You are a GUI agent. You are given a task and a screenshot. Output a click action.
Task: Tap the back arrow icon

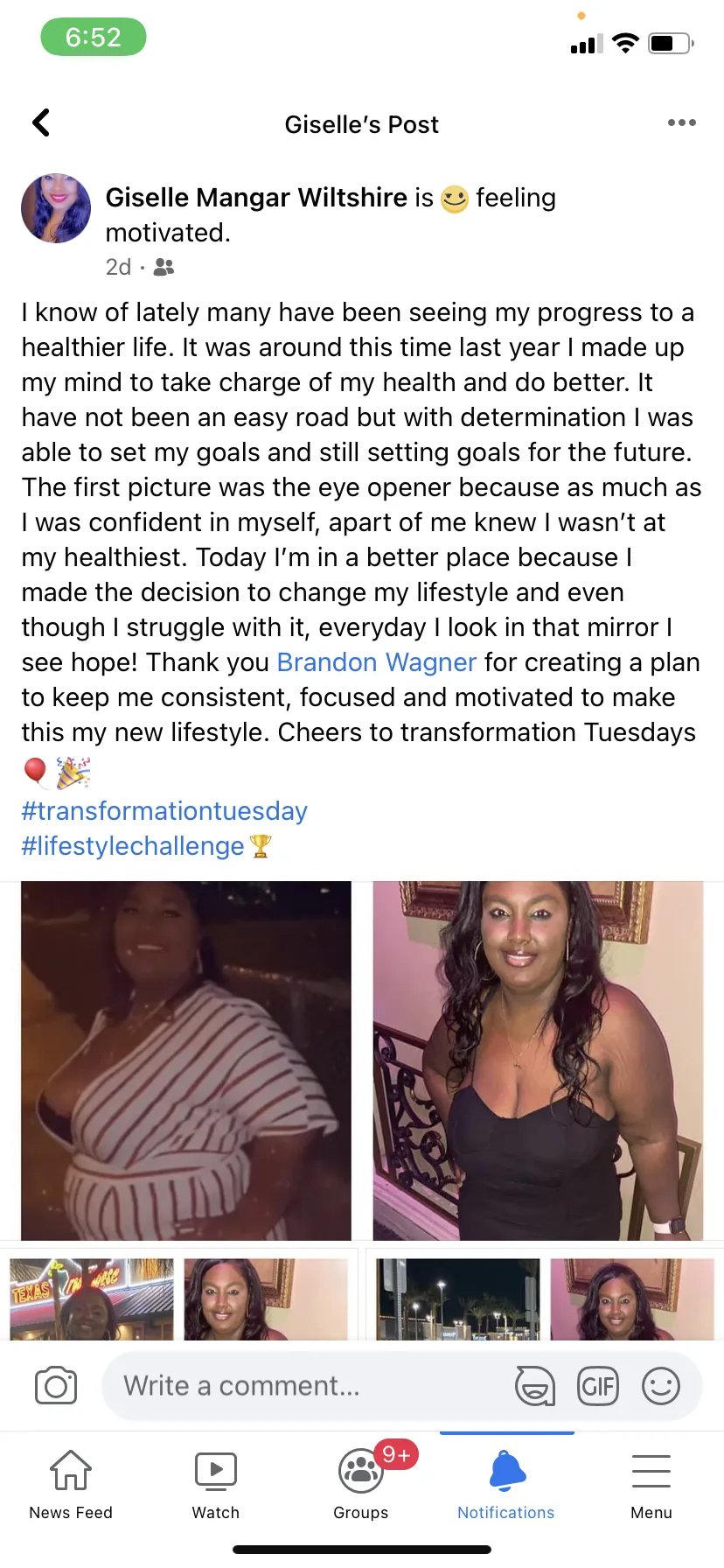41,123
